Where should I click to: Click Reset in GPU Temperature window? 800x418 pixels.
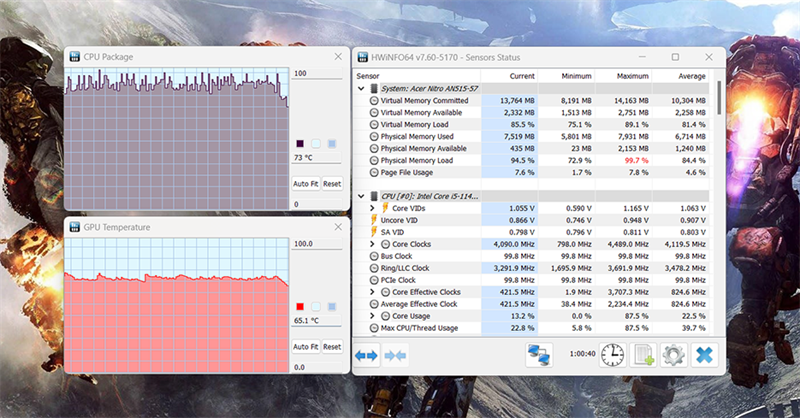(x=332, y=347)
